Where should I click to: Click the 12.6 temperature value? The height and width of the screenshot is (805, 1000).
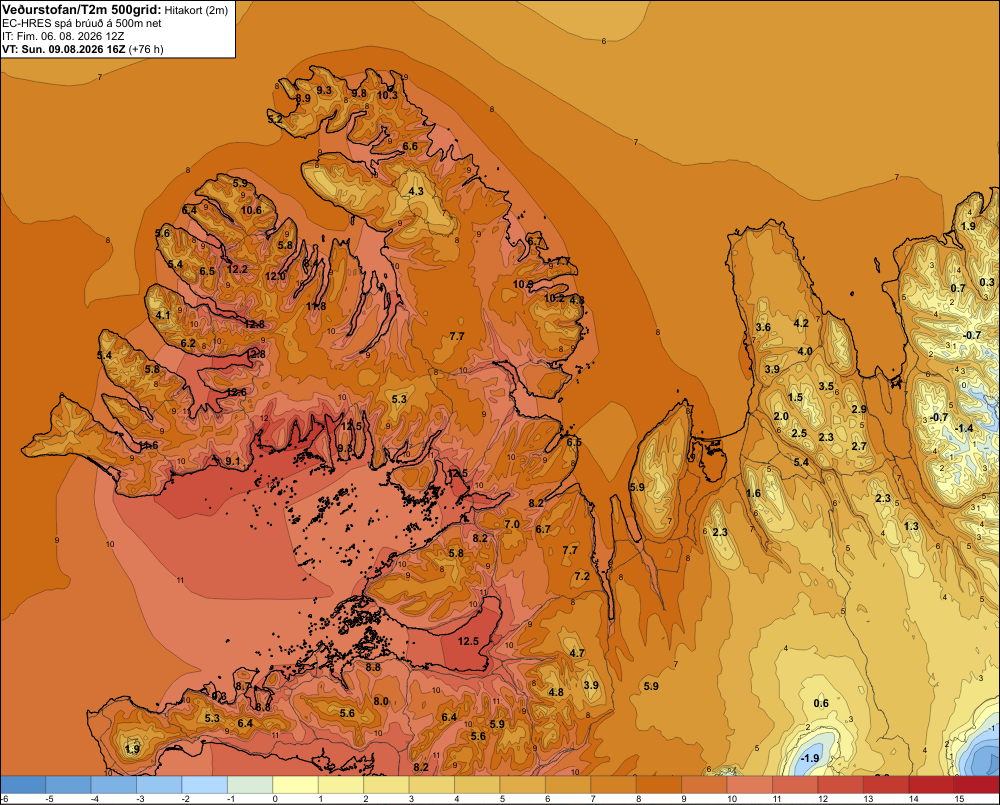236,392
